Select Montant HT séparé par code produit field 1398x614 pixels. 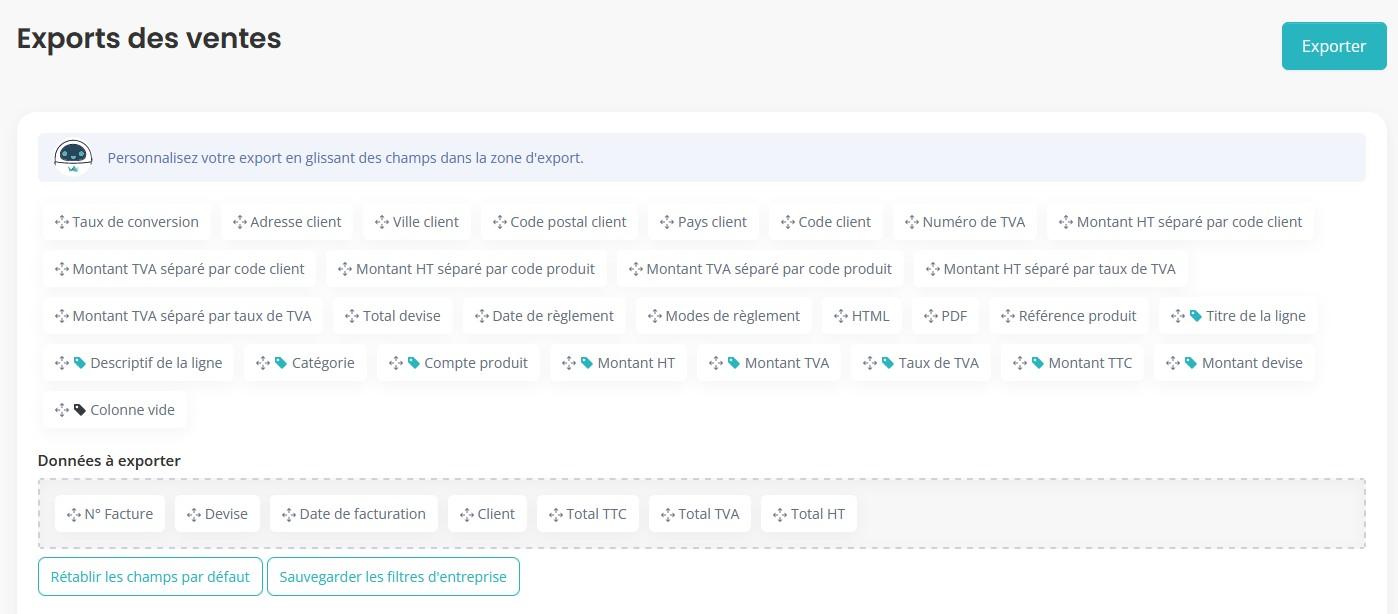tap(466, 269)
